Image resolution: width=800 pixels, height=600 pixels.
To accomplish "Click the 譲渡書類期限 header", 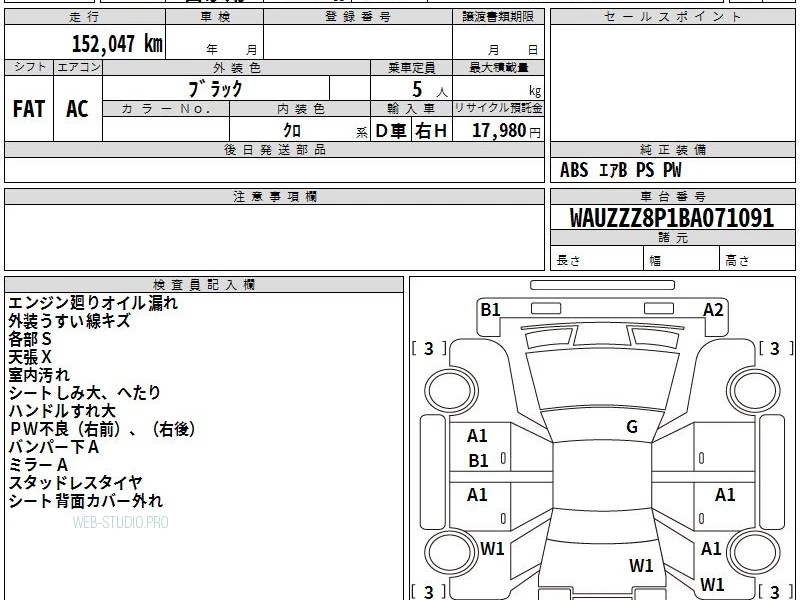I will coord(498,17).
